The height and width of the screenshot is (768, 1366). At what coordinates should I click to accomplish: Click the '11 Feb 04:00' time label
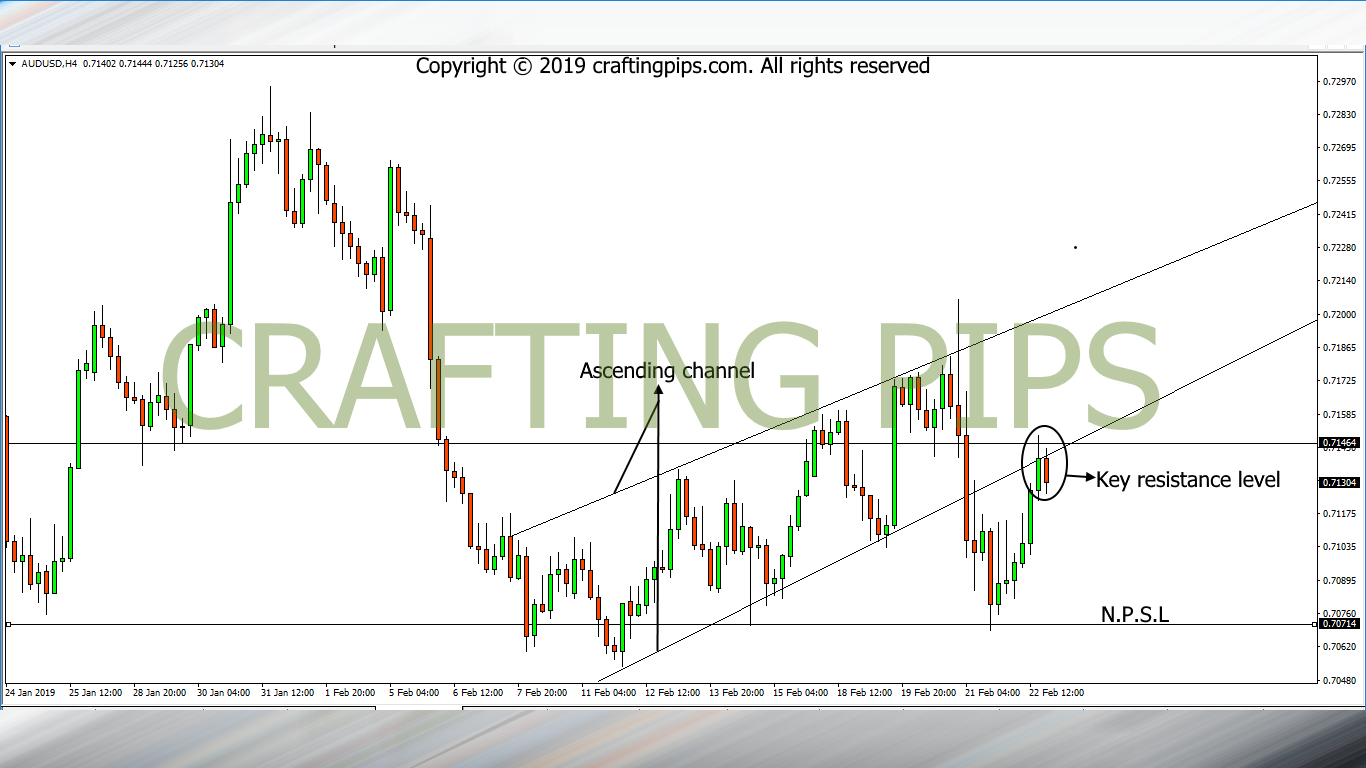[606, 692]
